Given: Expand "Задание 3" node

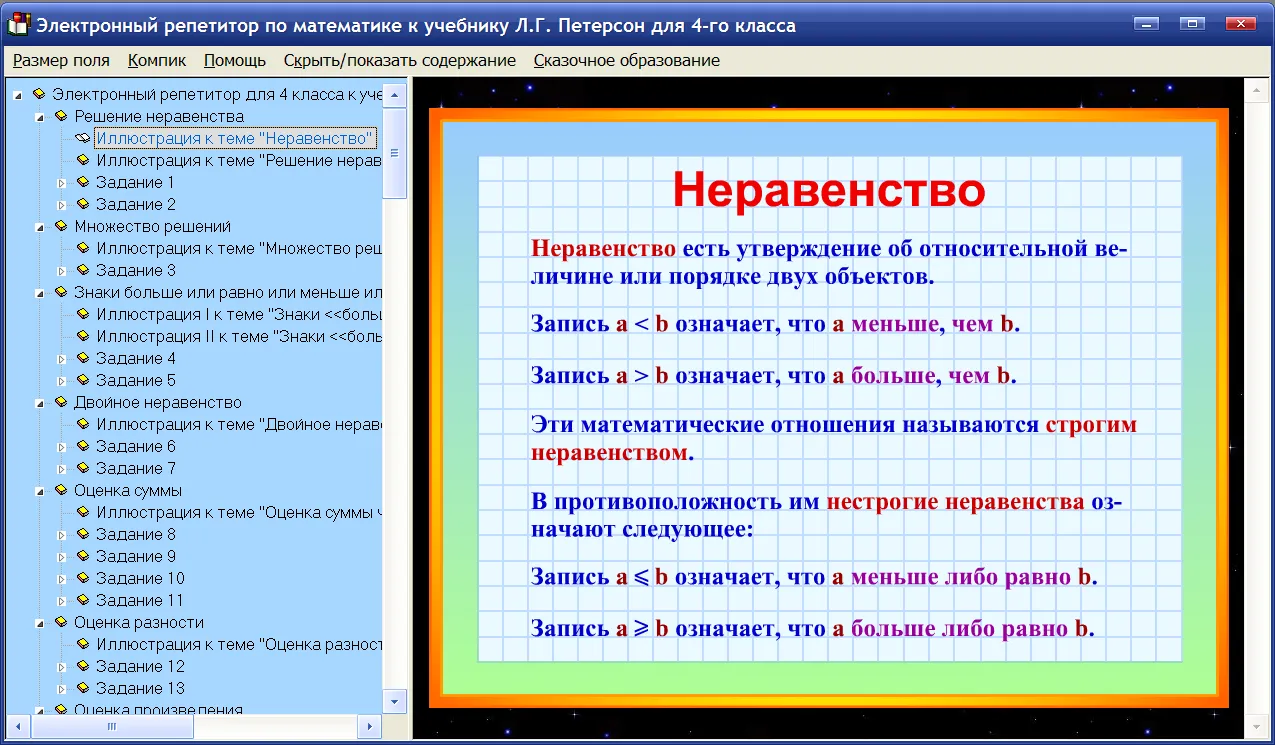Looking at the screenshot, I should (62, 271).
